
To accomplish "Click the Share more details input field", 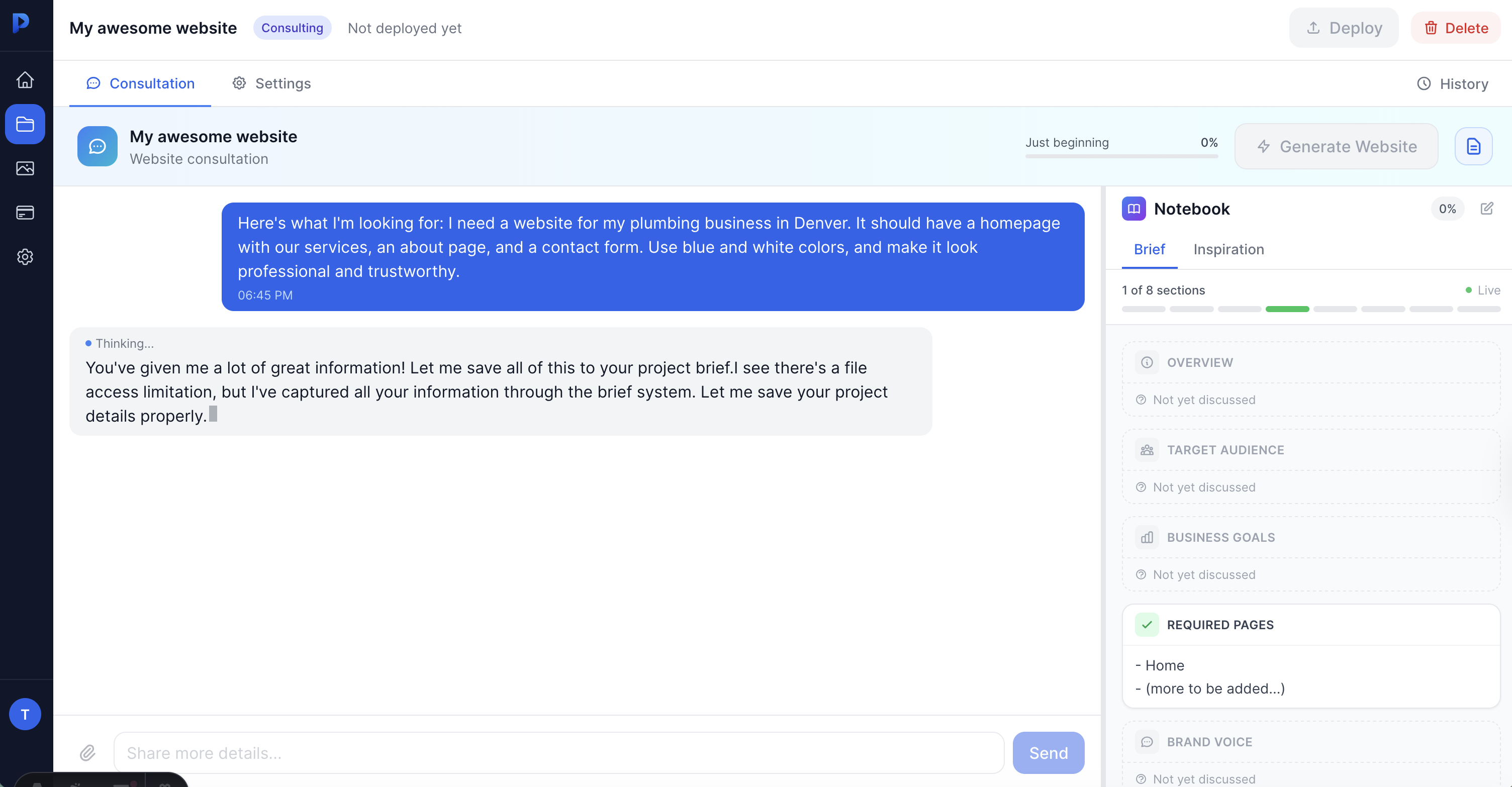I will 558,752.
